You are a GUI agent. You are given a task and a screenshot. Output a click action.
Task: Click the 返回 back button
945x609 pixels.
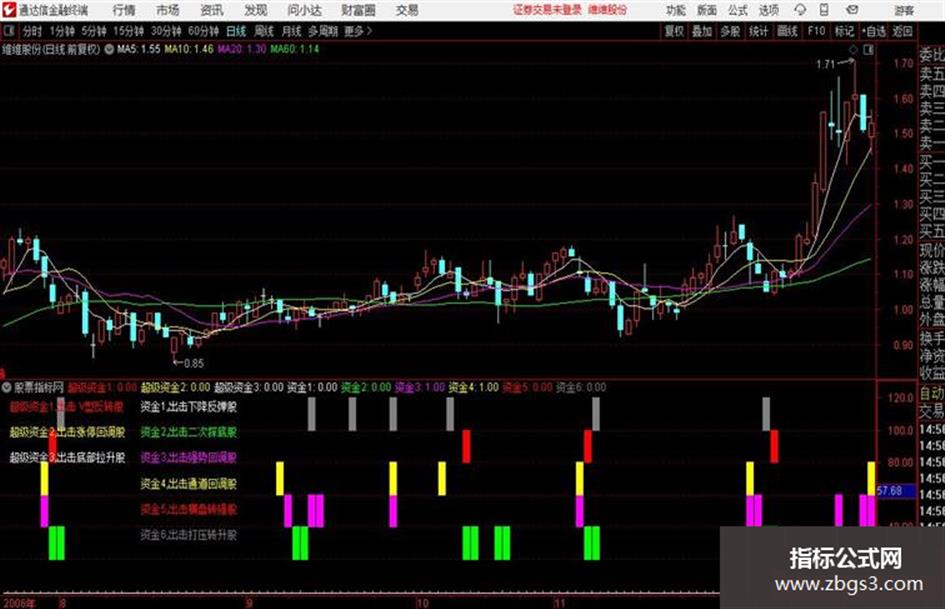coord(902,31)
